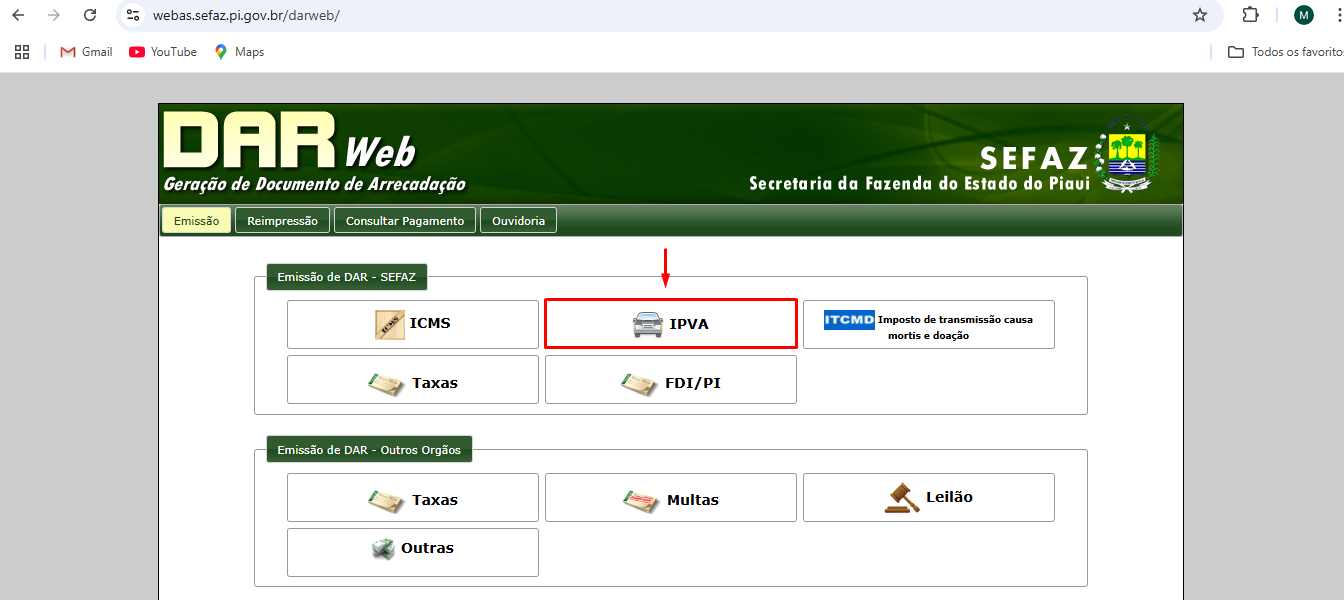The width and height of the screenshot is (1344, 600).
Task: Open the Consultar Pagamento tab
Action: pos(404,219)
